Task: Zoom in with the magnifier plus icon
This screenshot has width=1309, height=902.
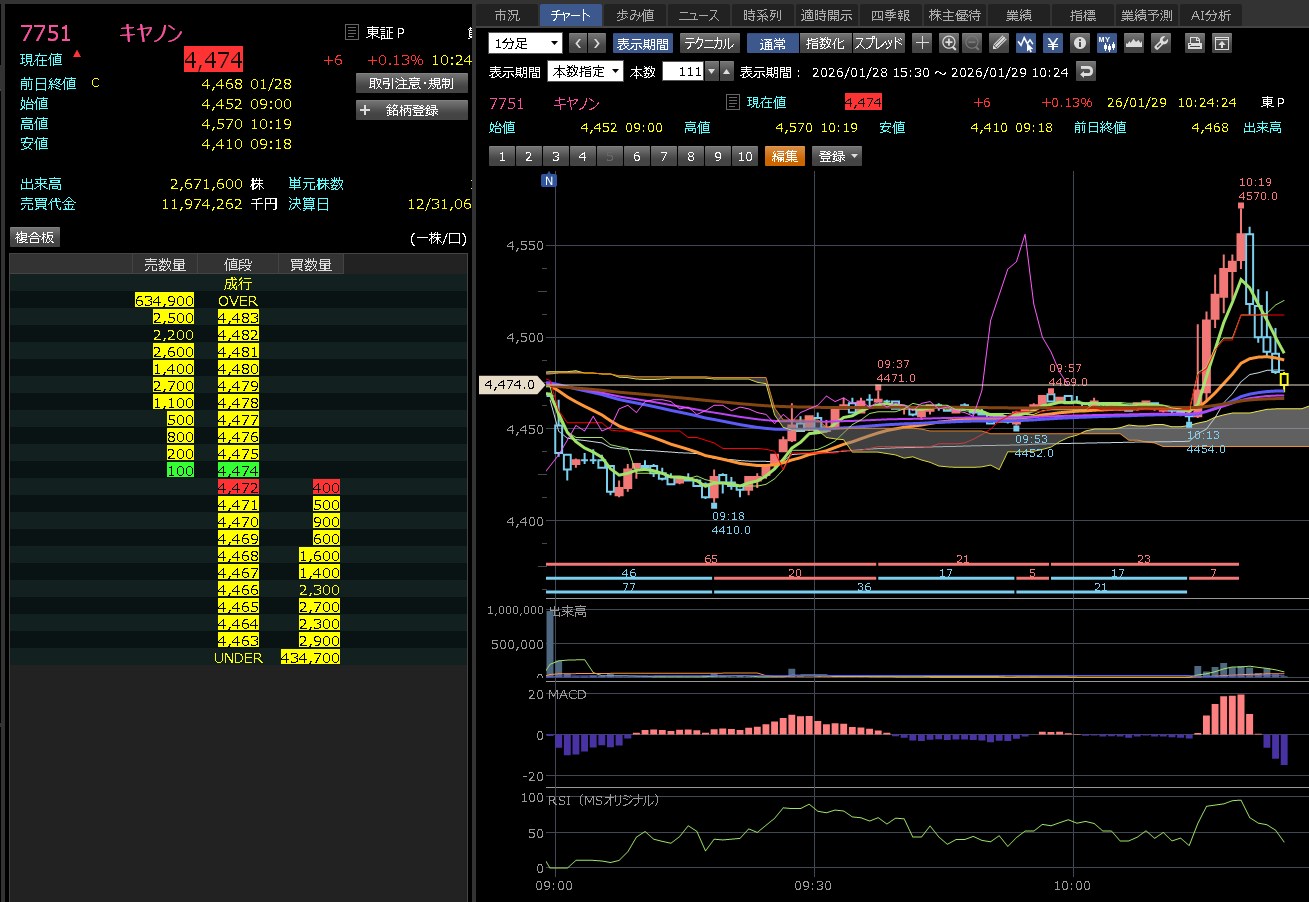Action: (x=949, y=43)
